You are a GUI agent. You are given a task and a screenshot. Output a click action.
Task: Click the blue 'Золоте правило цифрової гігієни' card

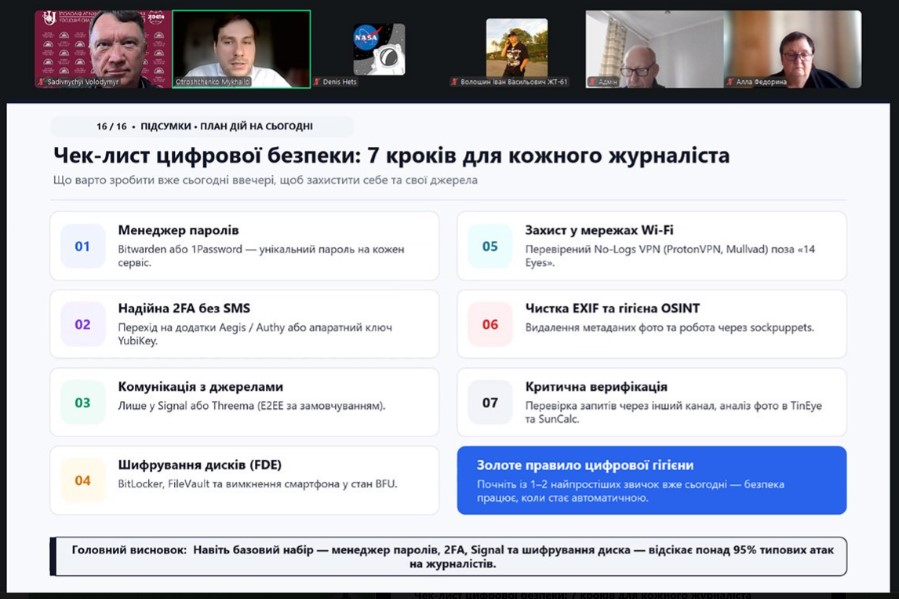point(651,480)
